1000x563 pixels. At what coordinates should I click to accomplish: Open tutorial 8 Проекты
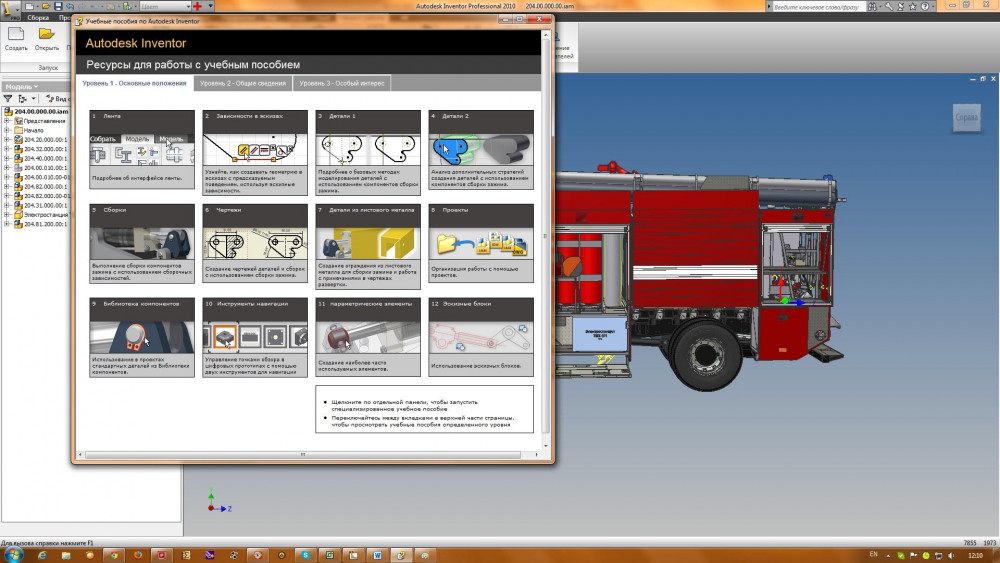[x=481, y=244]
